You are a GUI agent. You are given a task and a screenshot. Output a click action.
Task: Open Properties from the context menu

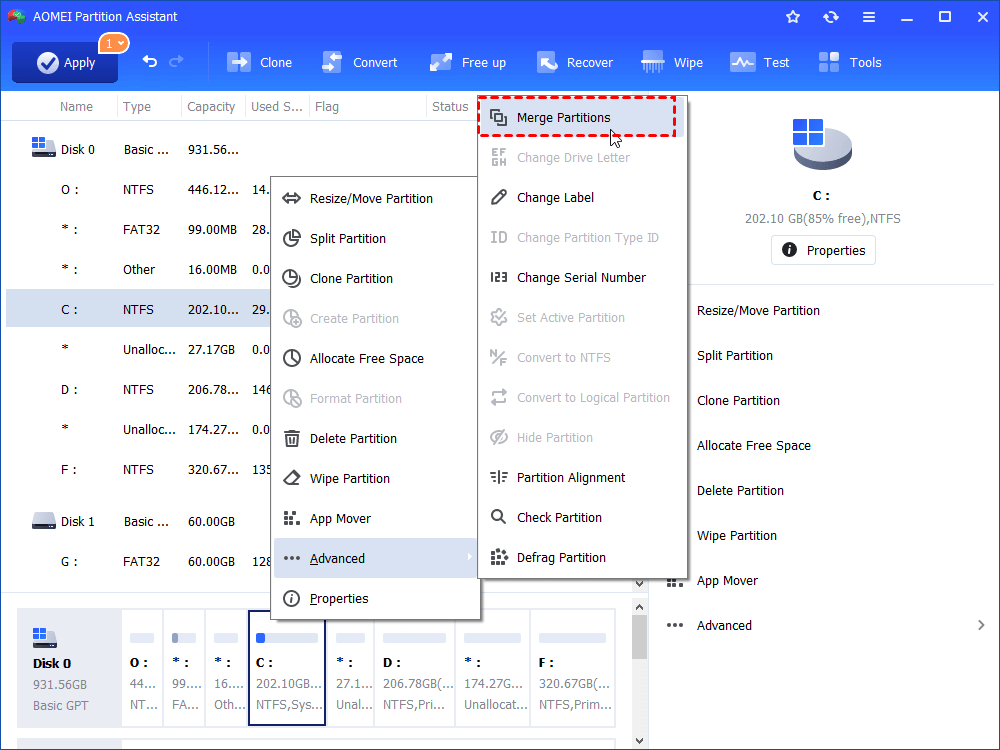375,598
